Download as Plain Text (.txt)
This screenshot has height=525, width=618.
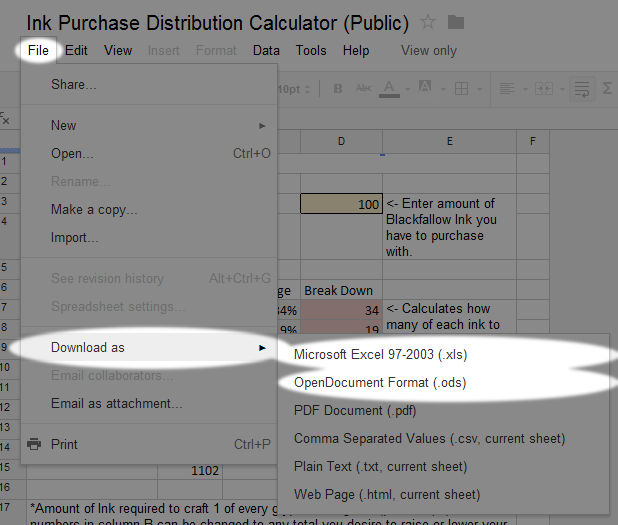(x=444, y=467)
